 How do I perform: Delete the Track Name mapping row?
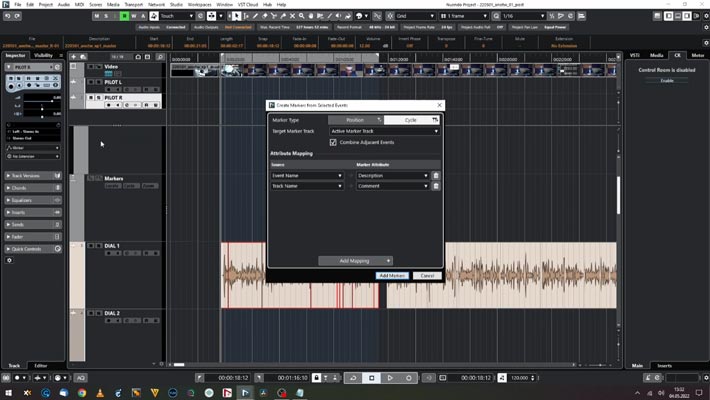click(x=436, y=186)
